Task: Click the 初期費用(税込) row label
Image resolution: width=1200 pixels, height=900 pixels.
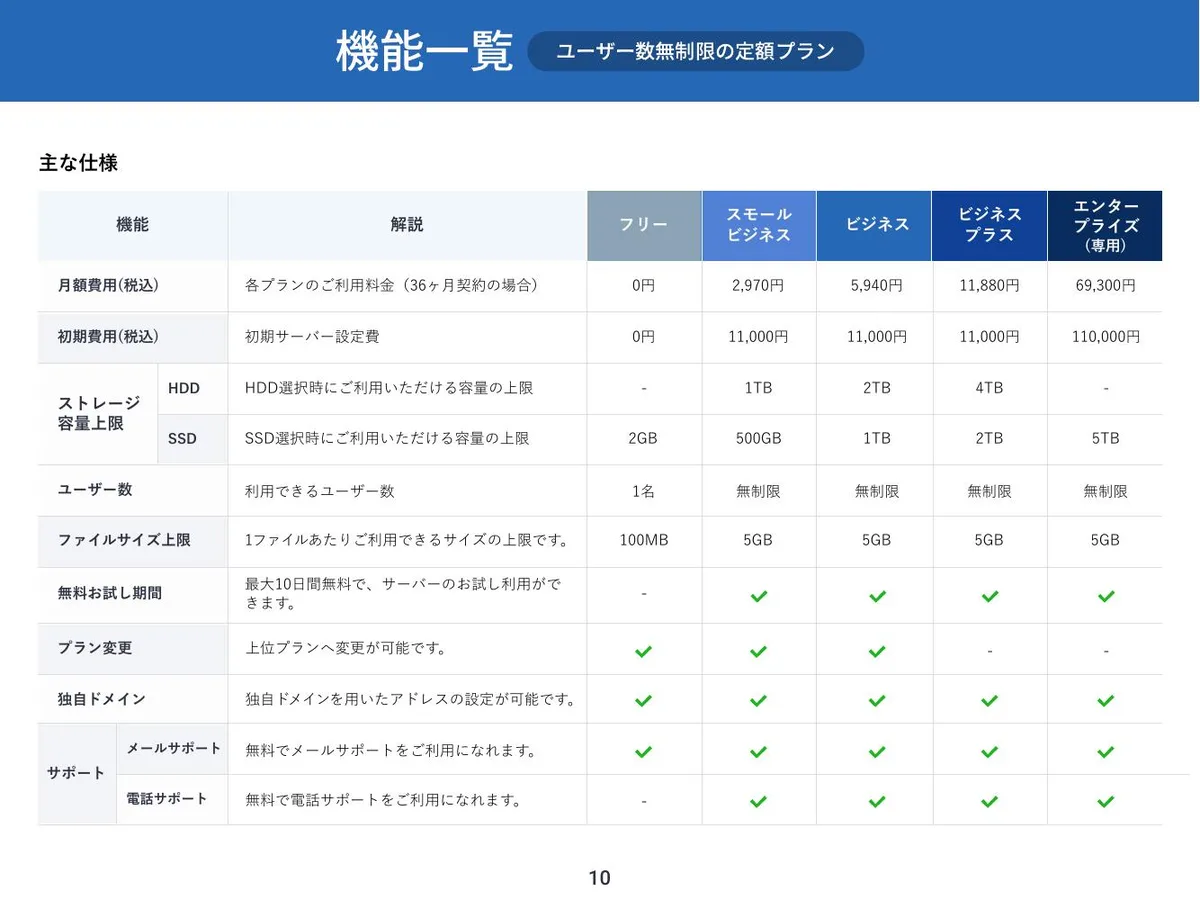Action: click(108, 337)
